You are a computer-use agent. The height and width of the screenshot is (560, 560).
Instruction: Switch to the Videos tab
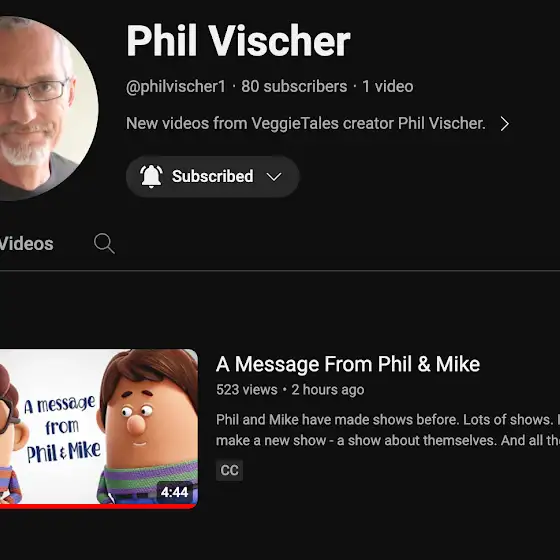(26, 244)
